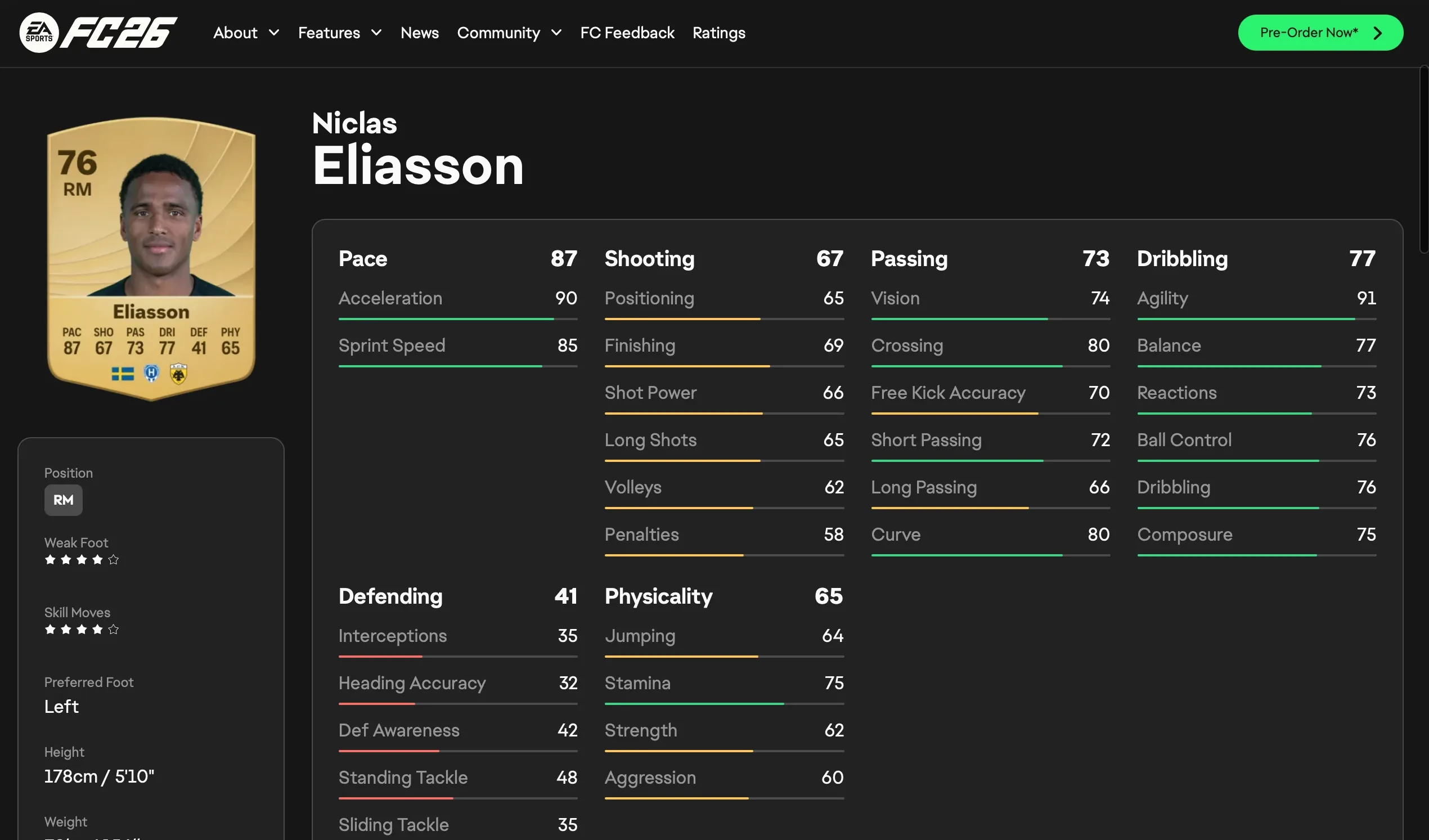Click the Eliasson player name heading
The height and width of the screenshot is (840, 1429).
point(418,165)
